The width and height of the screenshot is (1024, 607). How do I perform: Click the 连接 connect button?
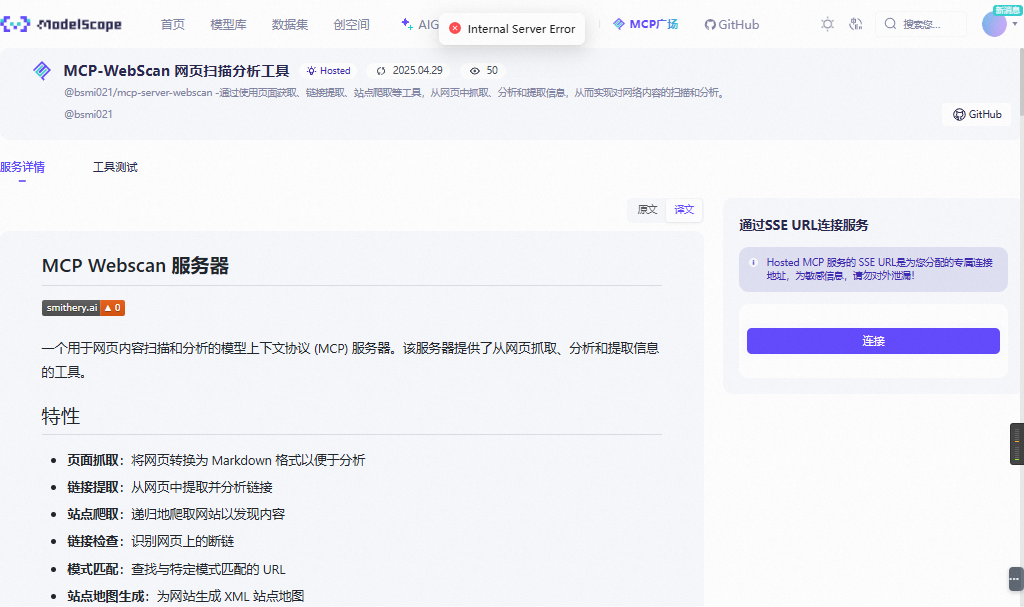(x=873, y=341)
